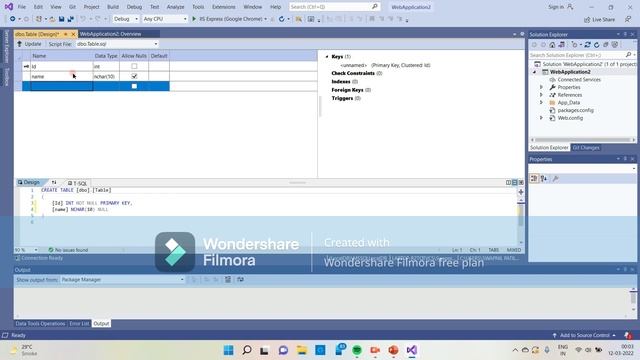The image size is (640, 360).
Task: Open the Script File dropdown showing dbo.Table.sql
Action: coord(117,44)
